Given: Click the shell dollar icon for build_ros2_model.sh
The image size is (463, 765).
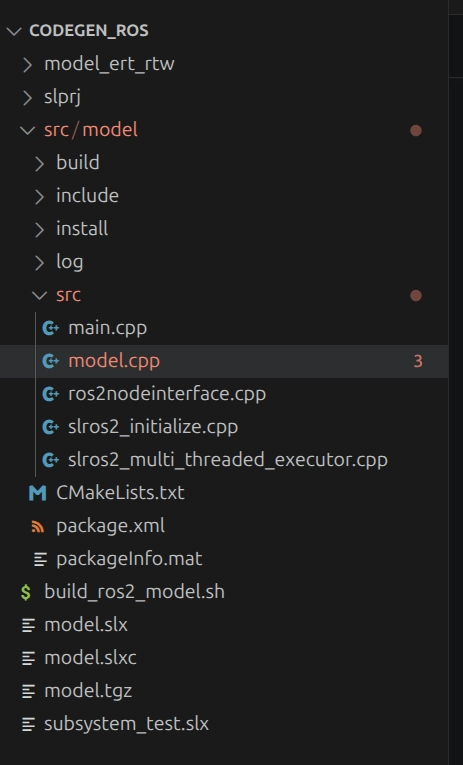Looking at the screenshot, I should coord(26,592).
